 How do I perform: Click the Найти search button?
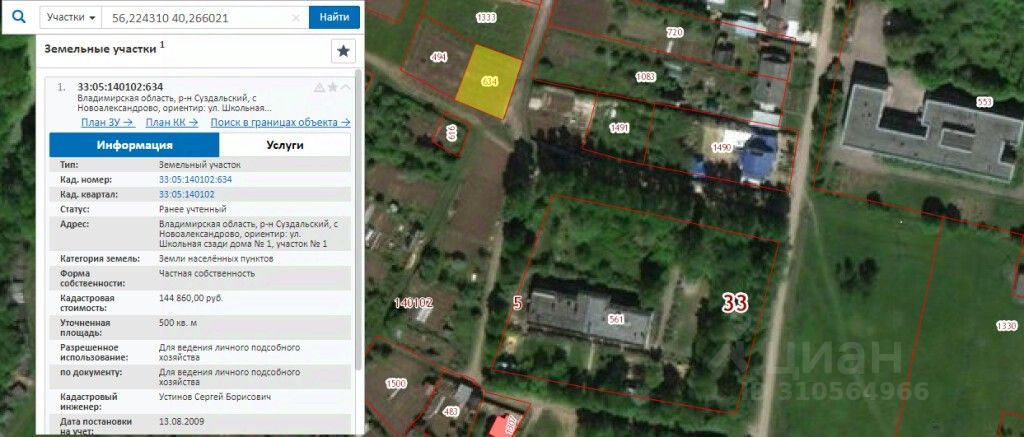tap(334, 18)
